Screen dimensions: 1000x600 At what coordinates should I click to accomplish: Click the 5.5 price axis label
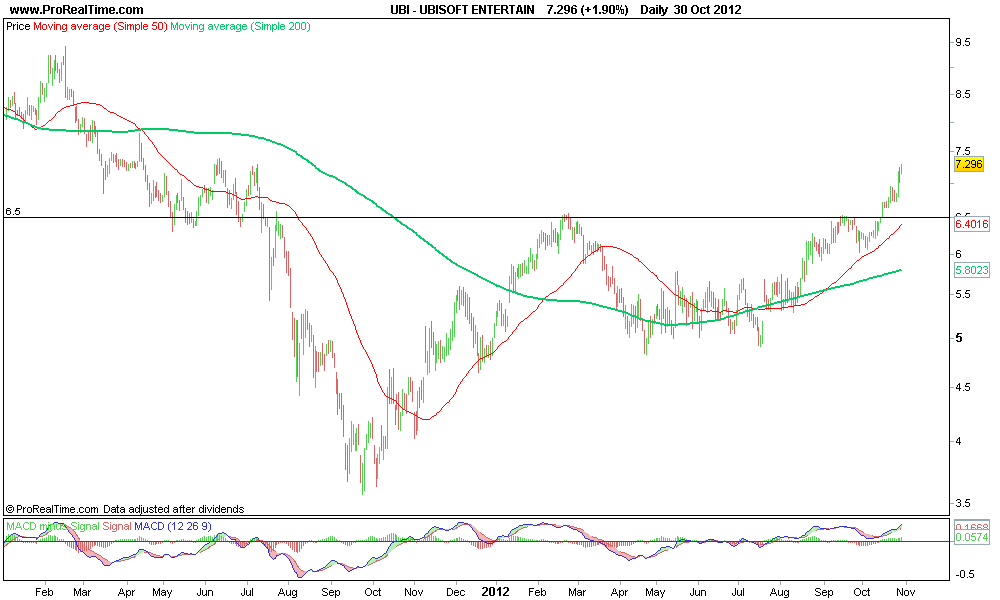pos(962,294)
